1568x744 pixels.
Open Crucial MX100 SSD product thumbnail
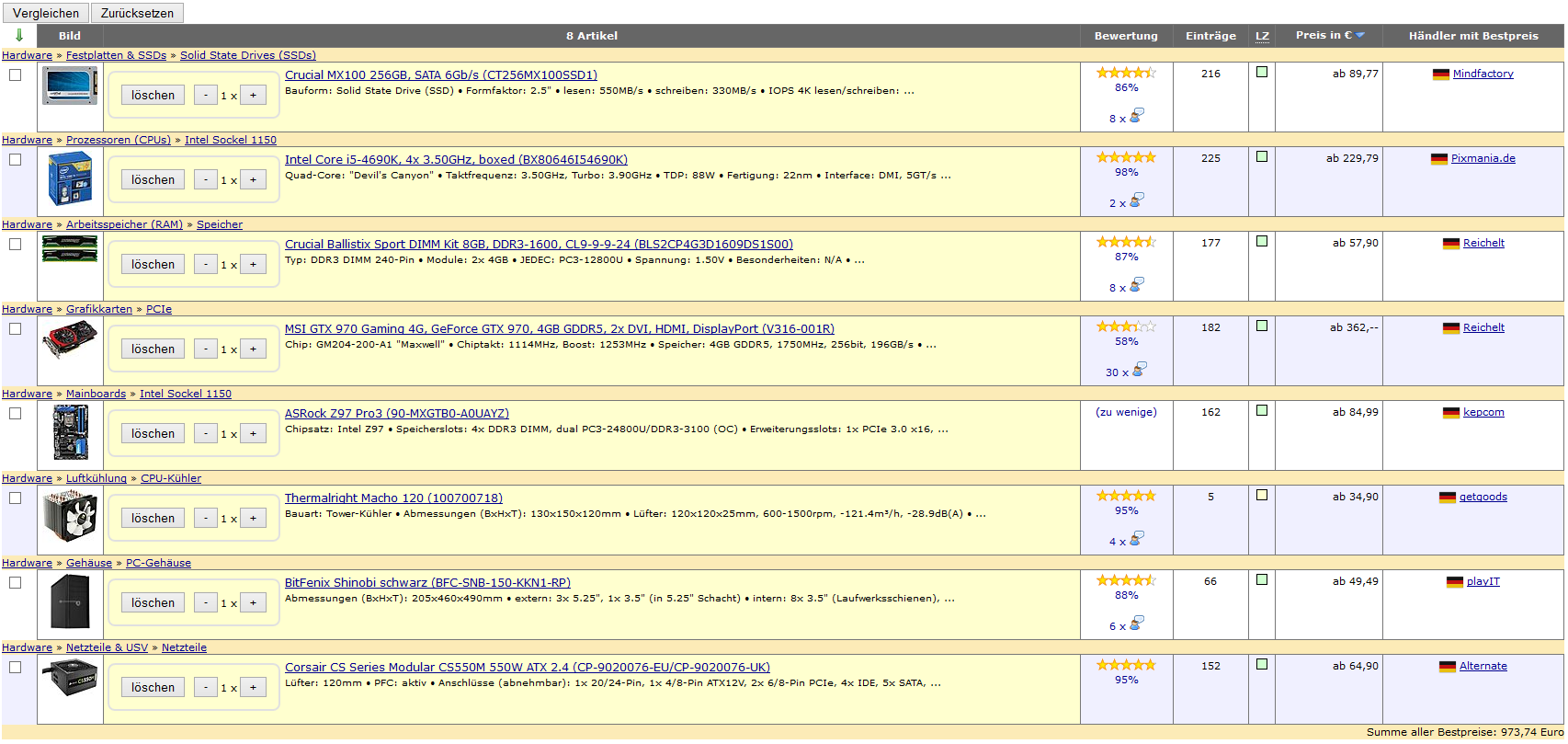[70, 86]
